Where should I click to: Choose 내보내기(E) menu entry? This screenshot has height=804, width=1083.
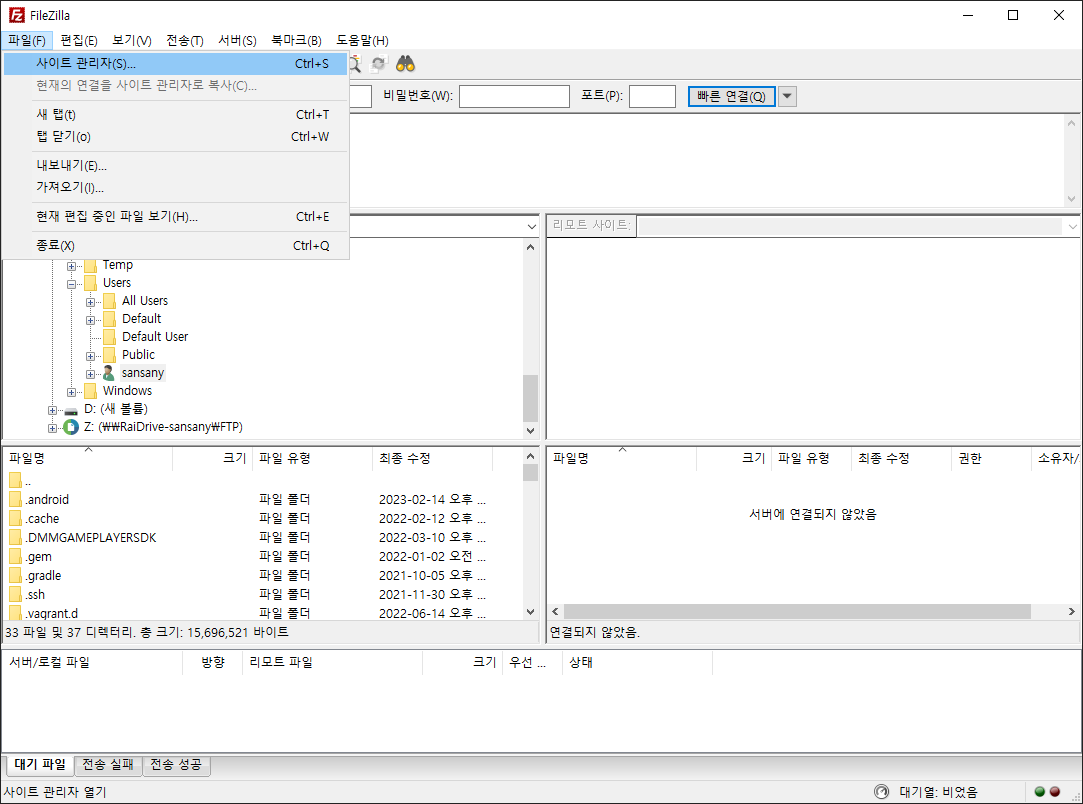175,166
